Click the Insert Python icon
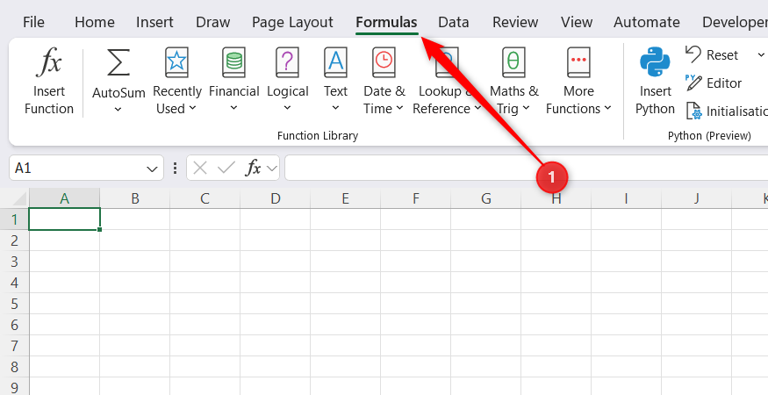Viewport: 768px width, 395px height. click(x=655, y=62)
